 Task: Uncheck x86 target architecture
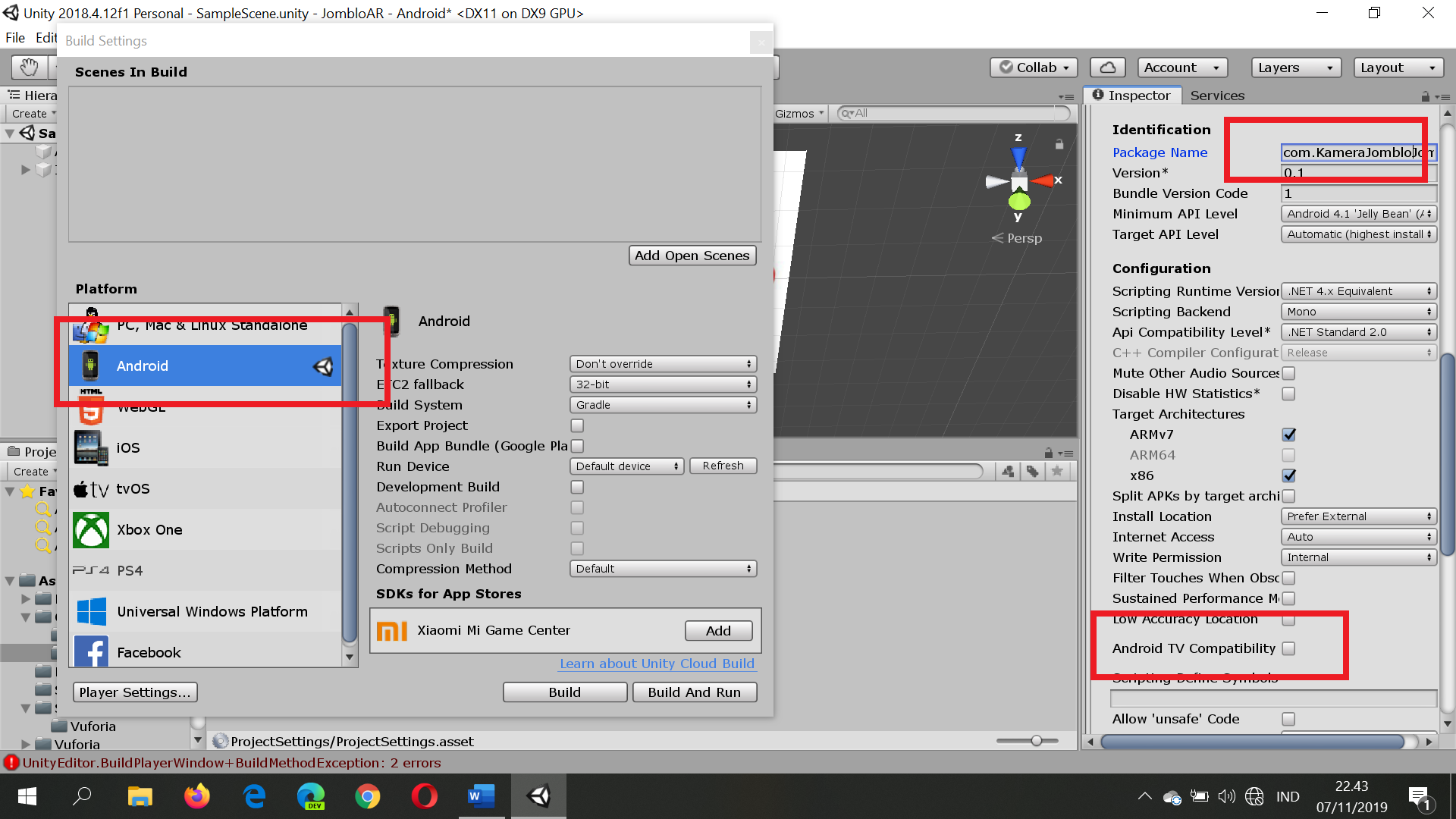coord(1288,475)
